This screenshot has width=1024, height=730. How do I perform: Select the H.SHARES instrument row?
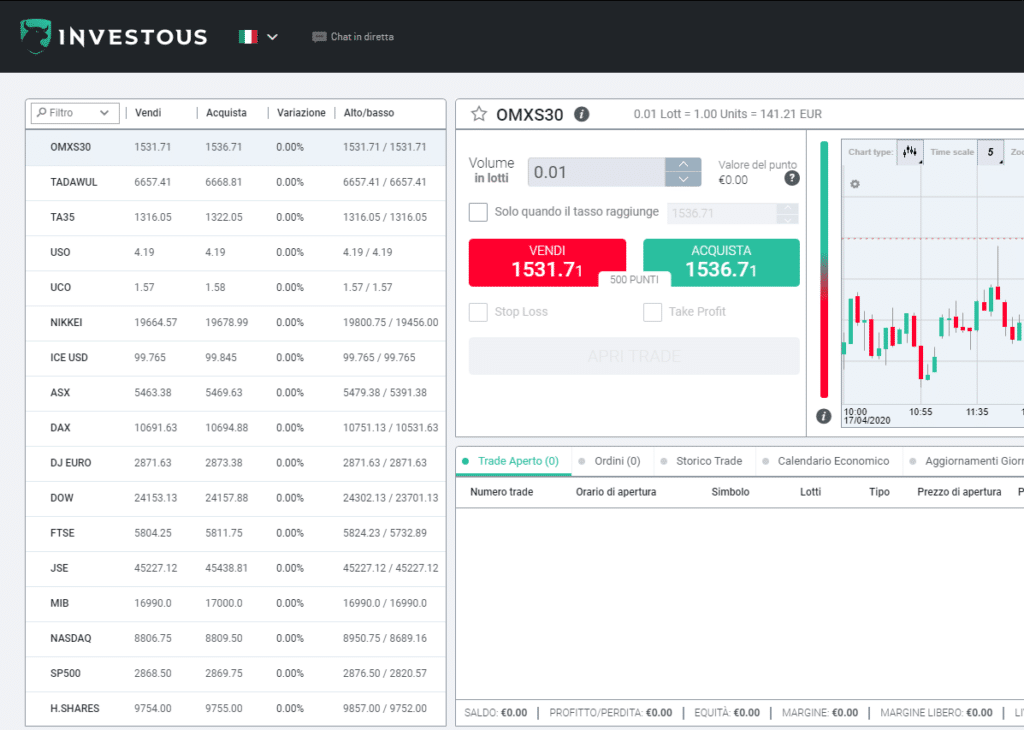click(x=236, y=708)
